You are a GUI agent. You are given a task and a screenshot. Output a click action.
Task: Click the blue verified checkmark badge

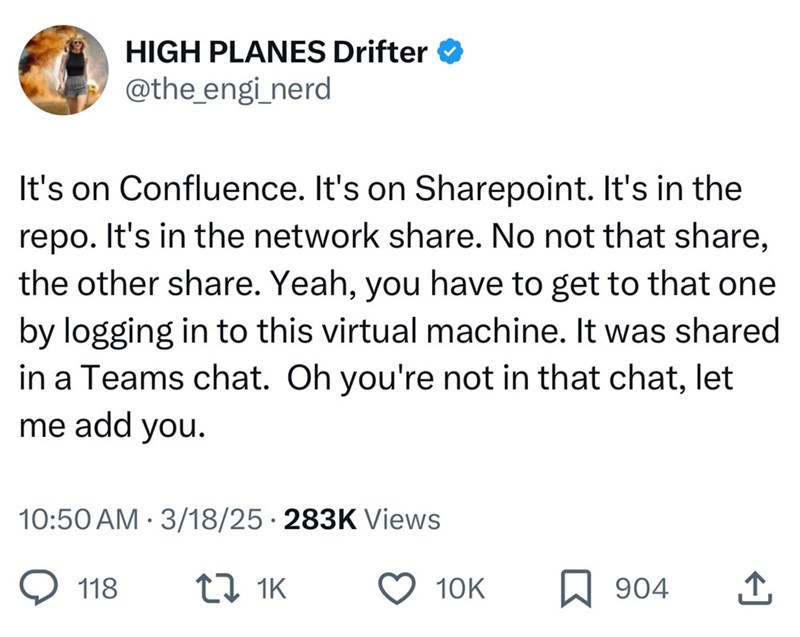click(x=450, y=52)
